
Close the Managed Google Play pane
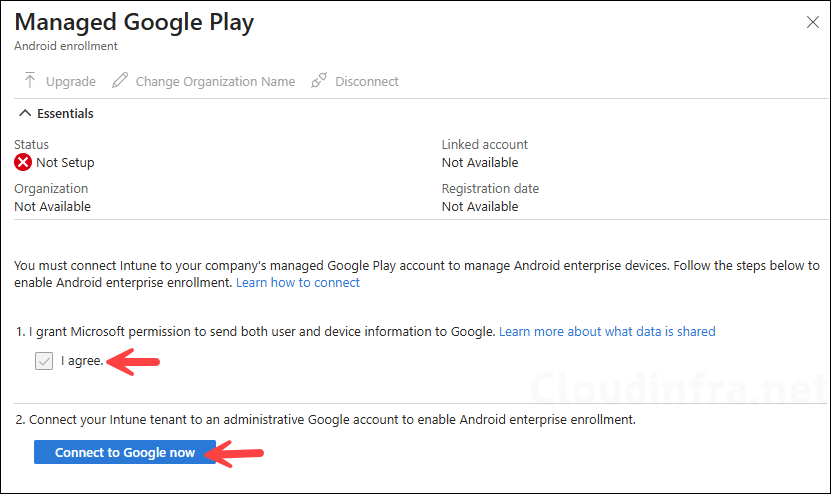812,22
